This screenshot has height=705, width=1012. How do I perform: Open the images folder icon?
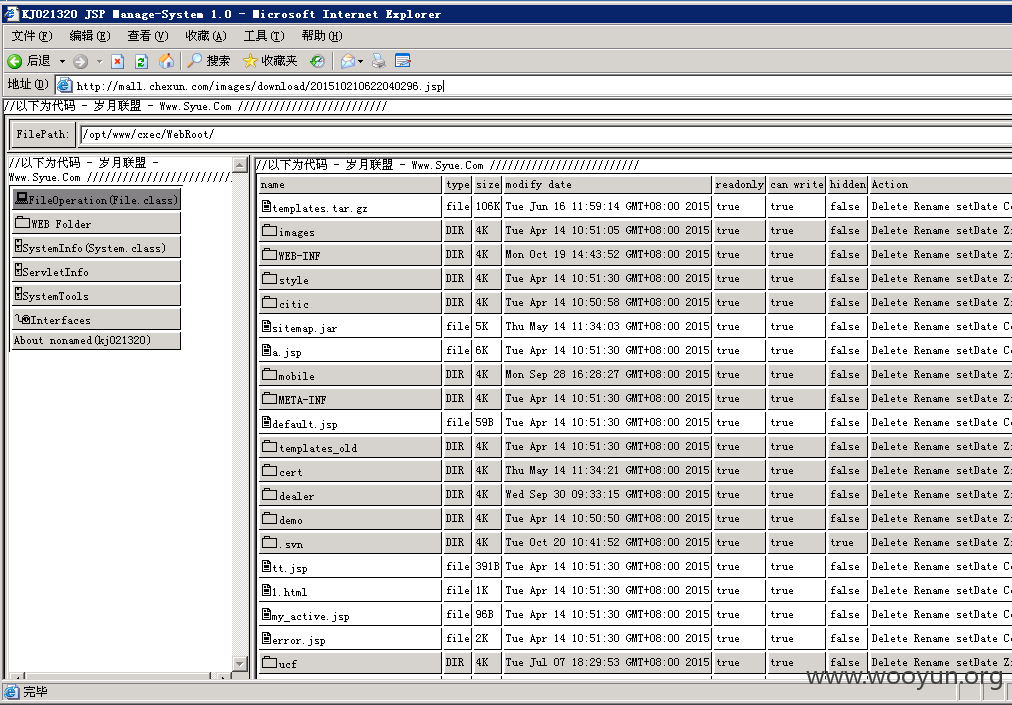click(269, 230)
